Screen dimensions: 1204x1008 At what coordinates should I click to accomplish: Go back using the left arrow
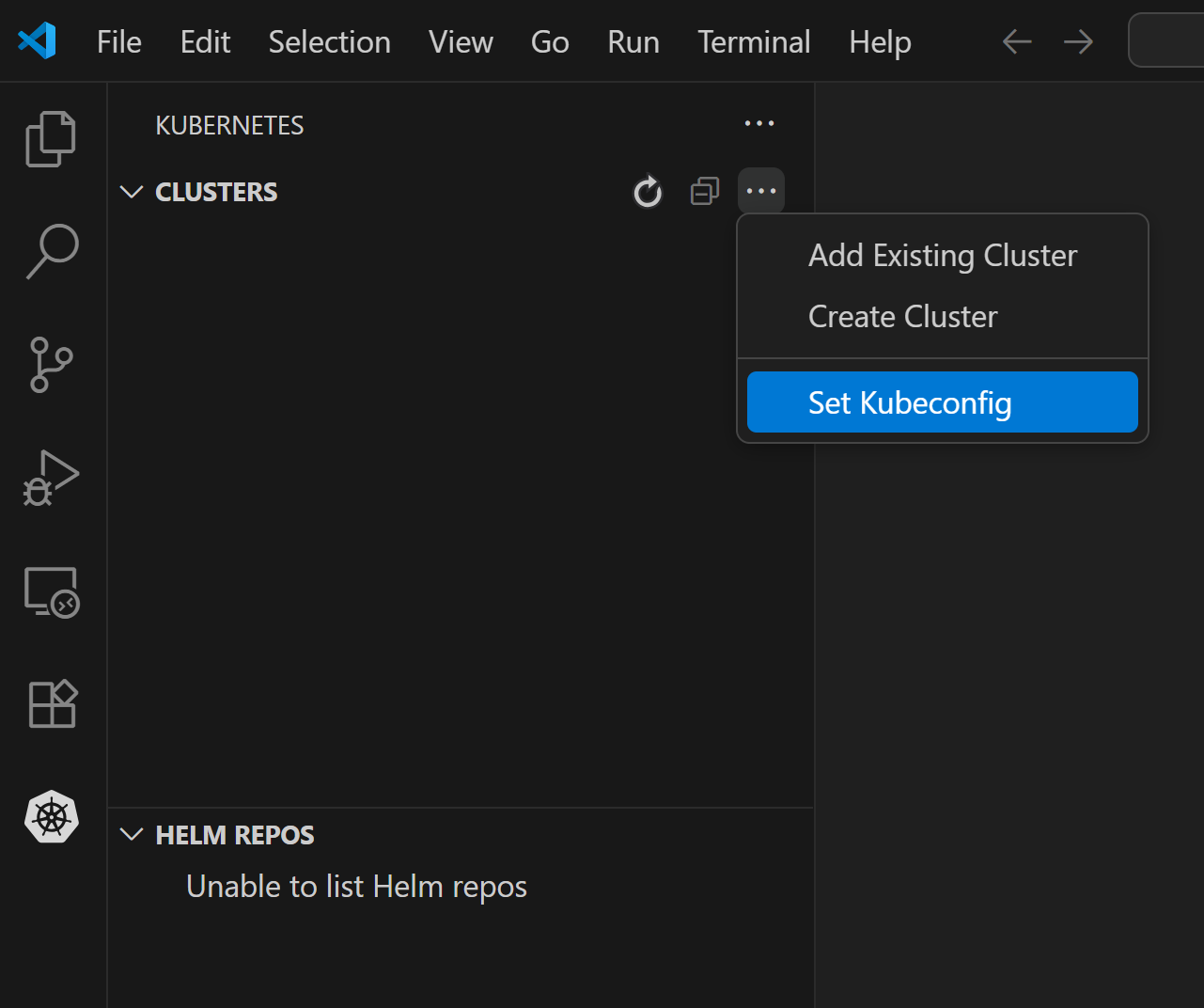pyautogui.click(x=1017, y=42)
